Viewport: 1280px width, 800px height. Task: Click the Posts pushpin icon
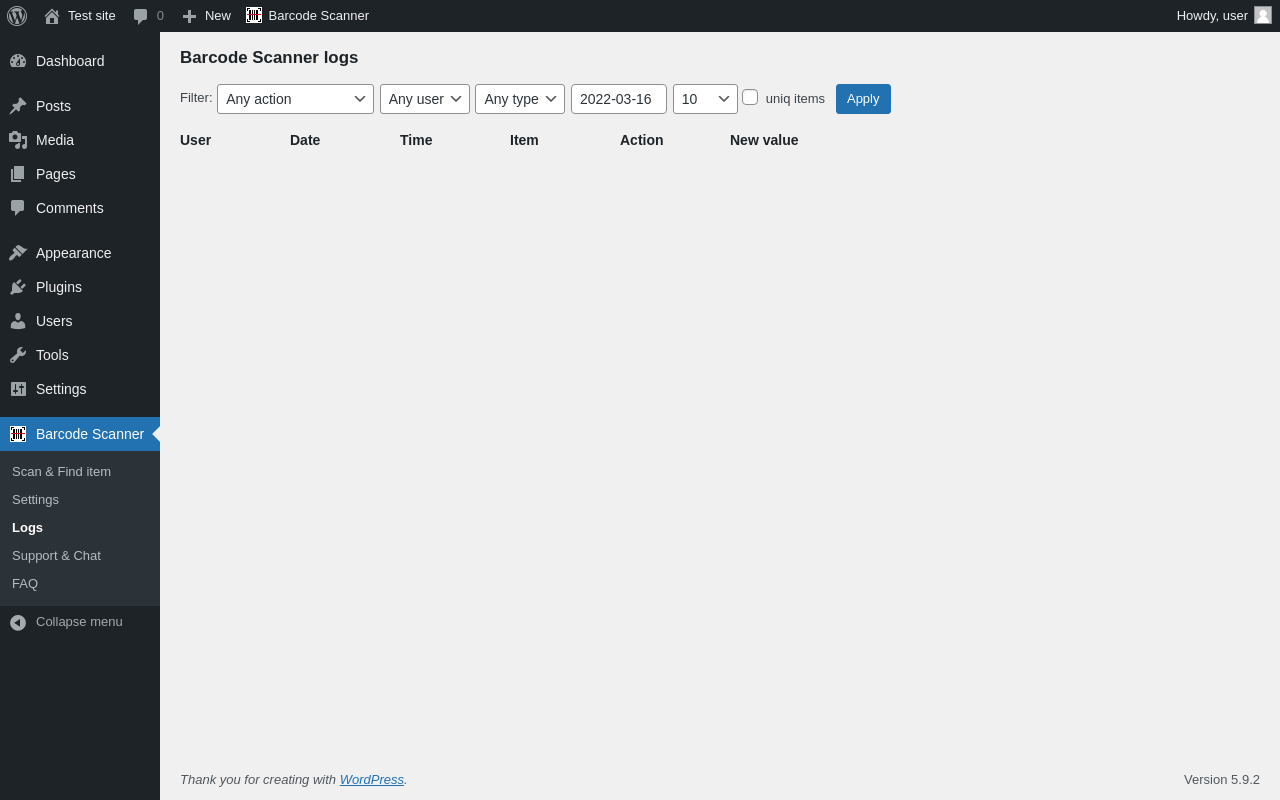click(x=18, y=106)
